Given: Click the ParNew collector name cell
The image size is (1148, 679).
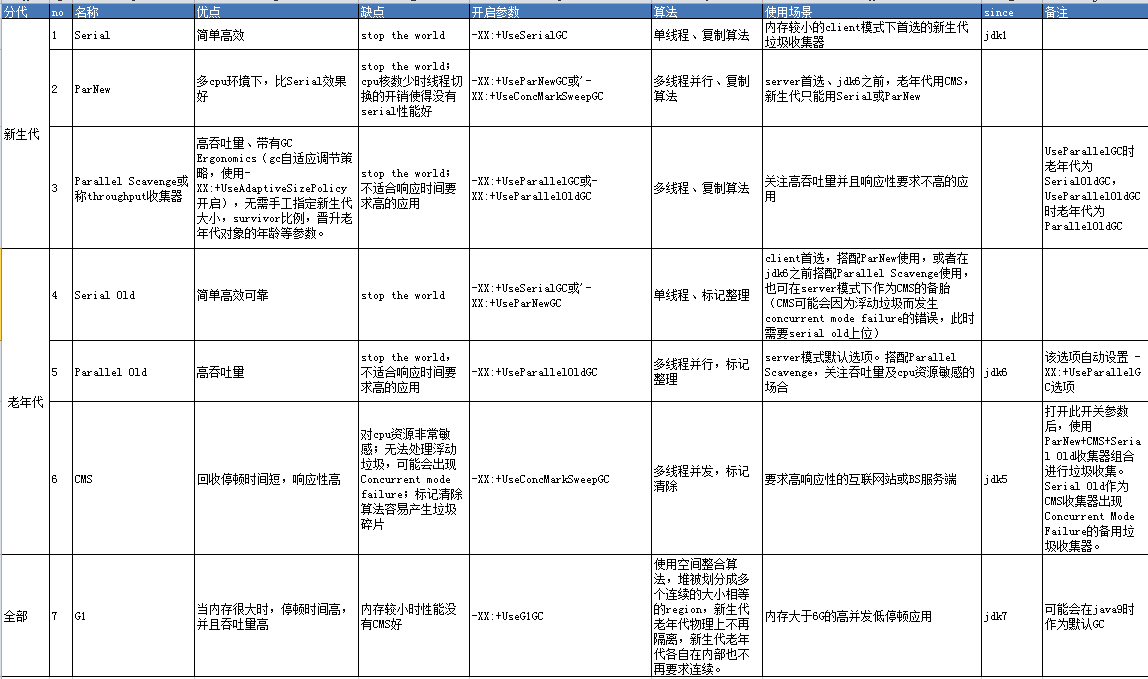Looking at the screenshot, I should click(x=133, y=89).
